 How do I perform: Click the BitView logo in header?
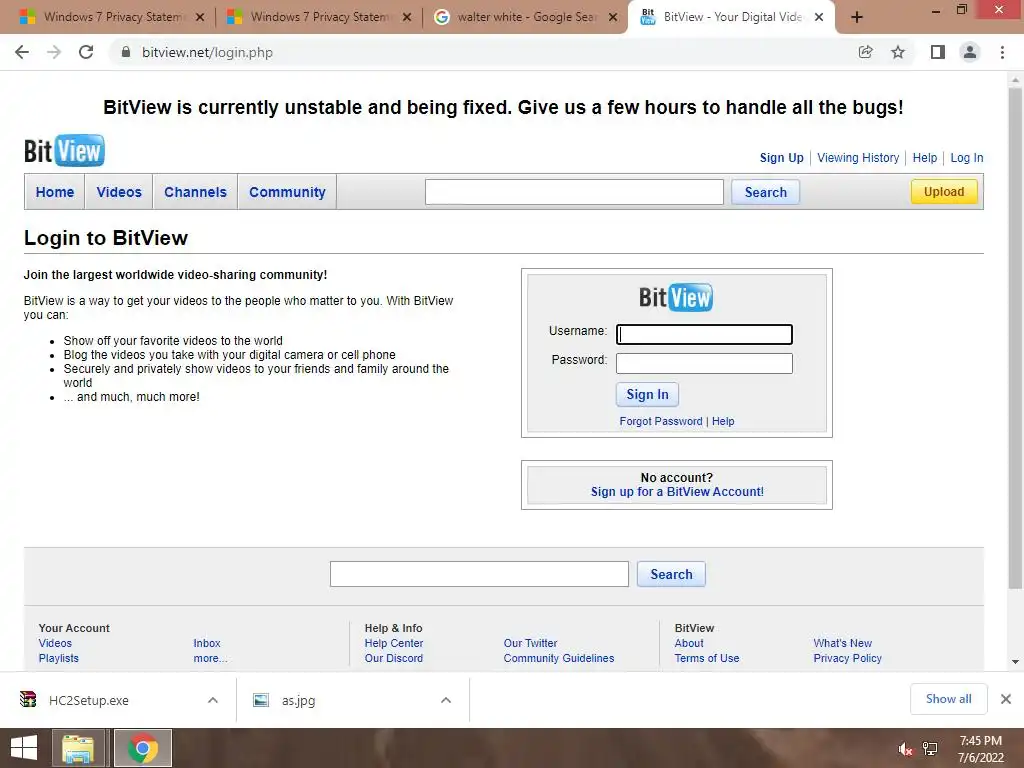pyautogui.click(x=64, y=151)
